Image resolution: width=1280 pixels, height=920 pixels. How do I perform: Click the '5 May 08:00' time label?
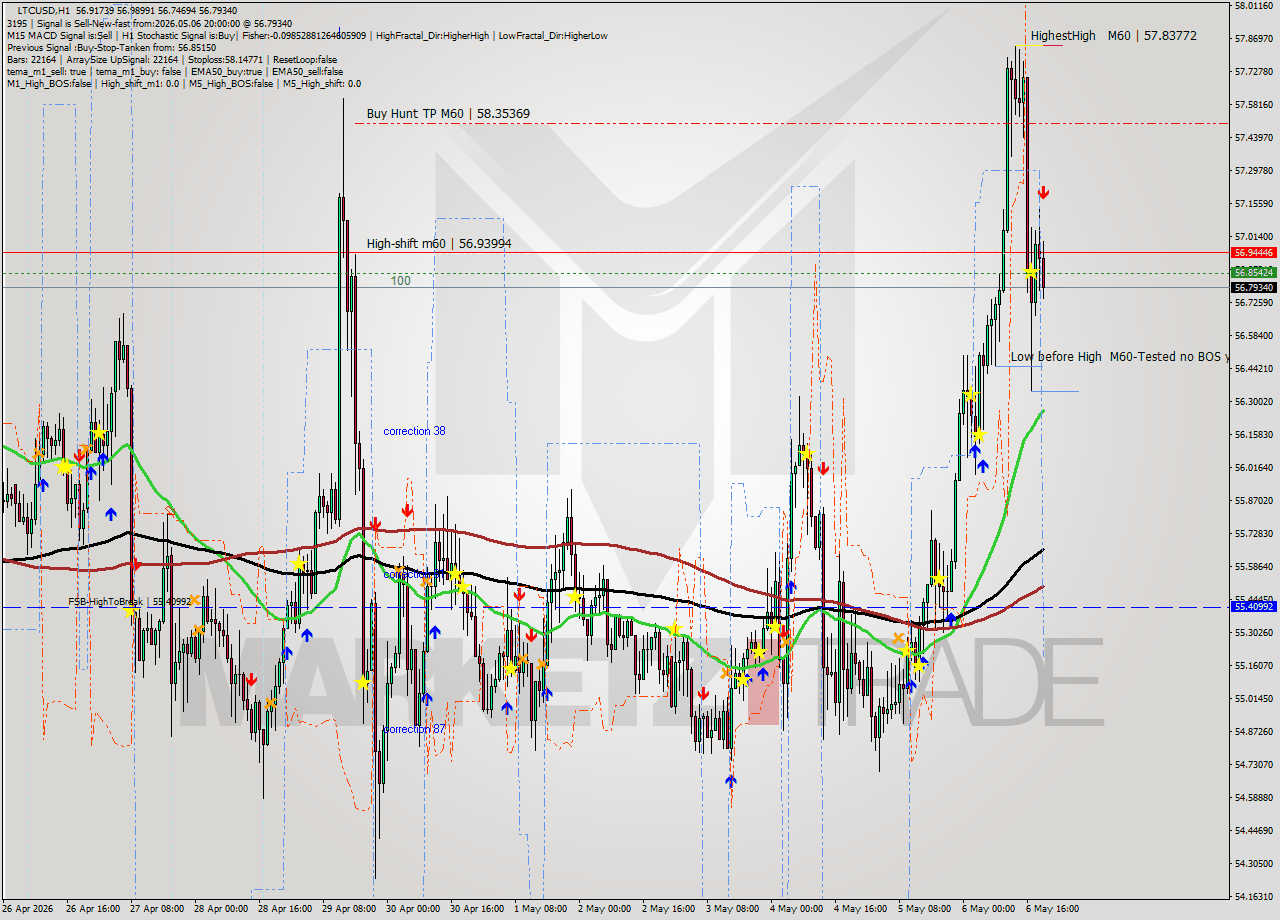click(925, 909)
